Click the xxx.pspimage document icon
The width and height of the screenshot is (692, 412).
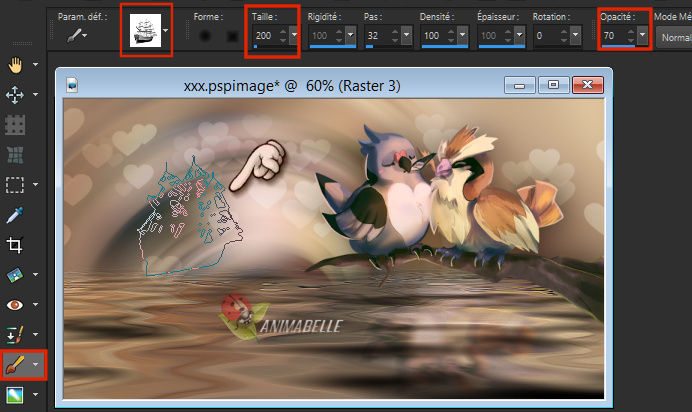pos(72,85)
